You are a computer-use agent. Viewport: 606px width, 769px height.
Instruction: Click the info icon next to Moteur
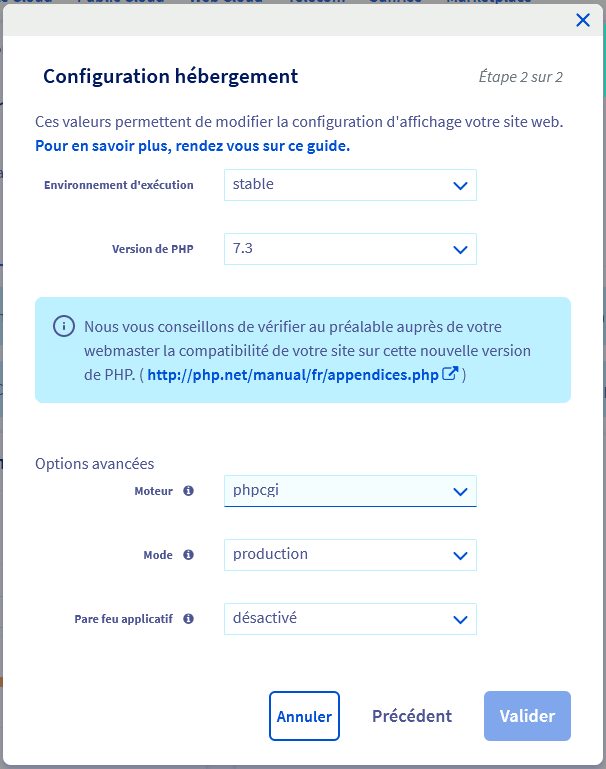189,491
